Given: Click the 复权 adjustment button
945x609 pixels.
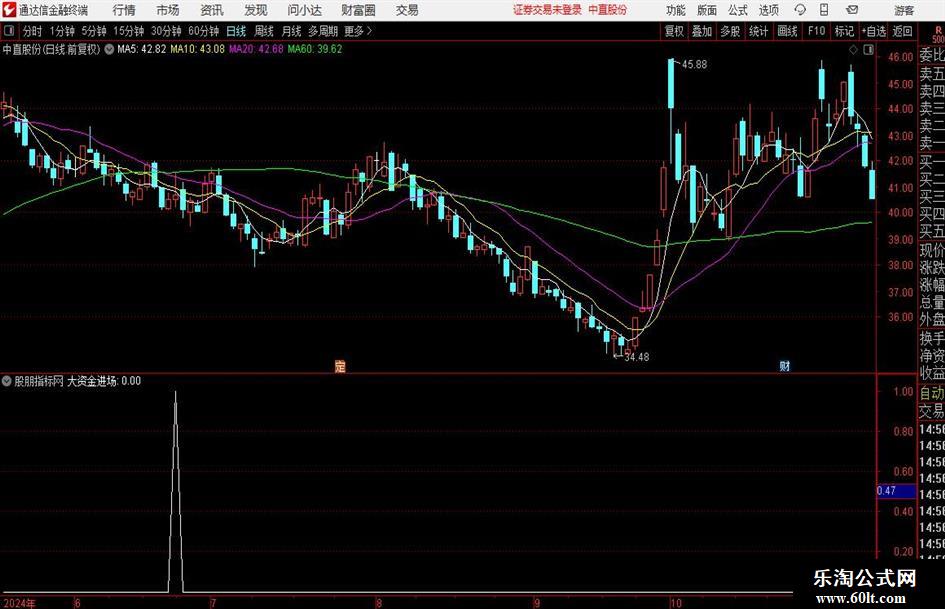Looking at the screenshot, I should pyautogui.click(x=674, y=31).
